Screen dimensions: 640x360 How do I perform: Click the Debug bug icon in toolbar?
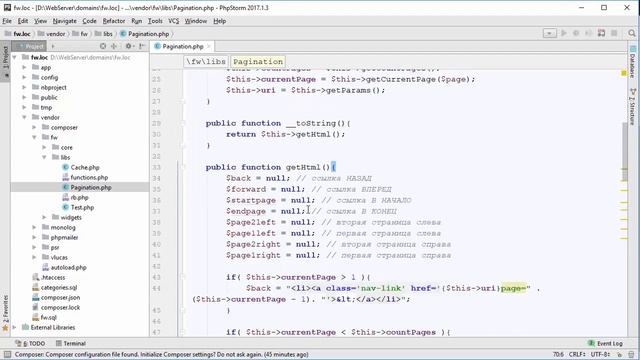(576, 33)
